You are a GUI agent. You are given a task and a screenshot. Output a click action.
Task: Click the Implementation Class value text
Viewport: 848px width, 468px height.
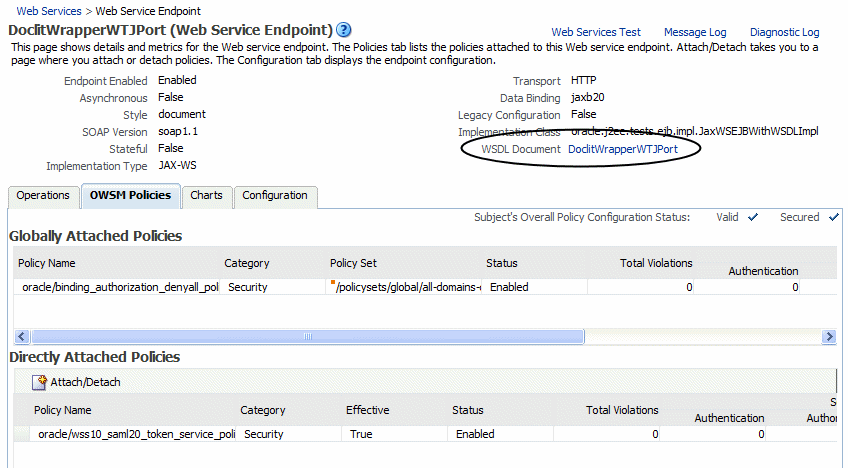click(694, 131)
